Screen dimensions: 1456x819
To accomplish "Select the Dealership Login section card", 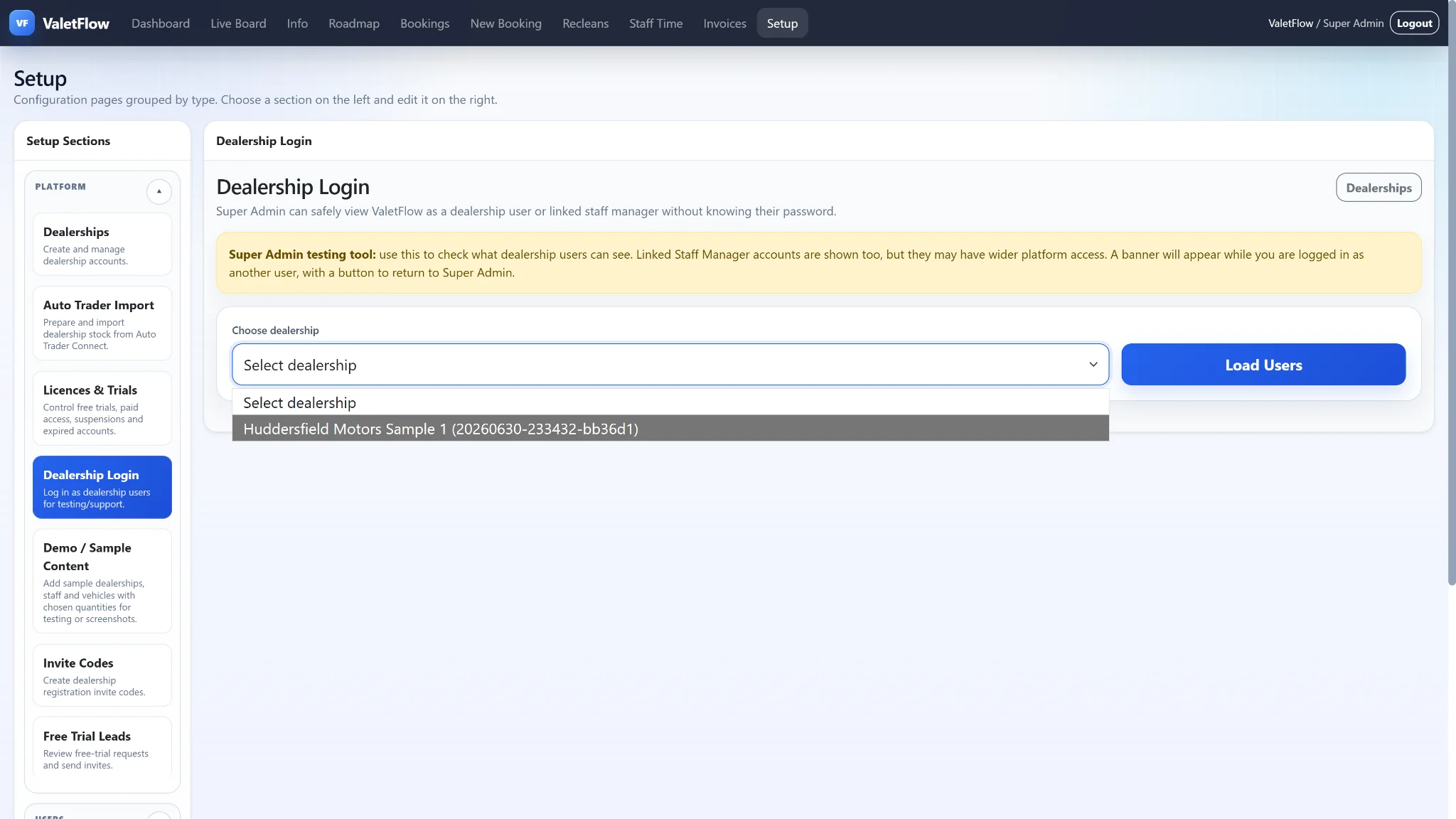I will click(102, 488).
